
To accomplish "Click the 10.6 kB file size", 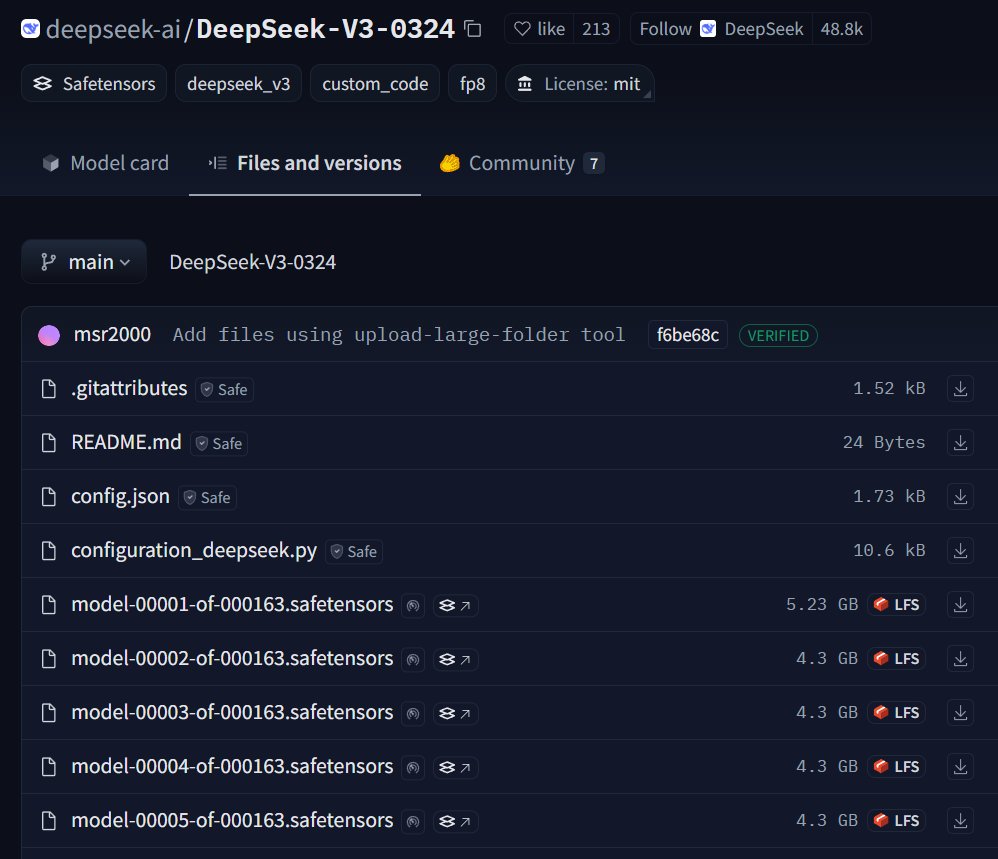I will coord(889,550).
